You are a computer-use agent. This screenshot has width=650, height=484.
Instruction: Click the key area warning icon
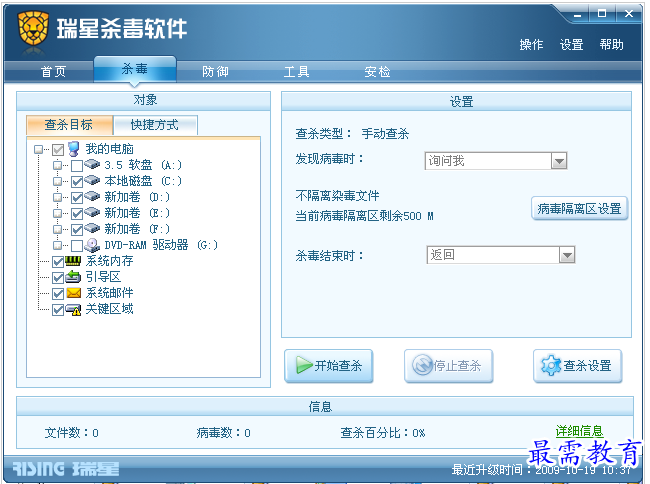click(73, 310)
